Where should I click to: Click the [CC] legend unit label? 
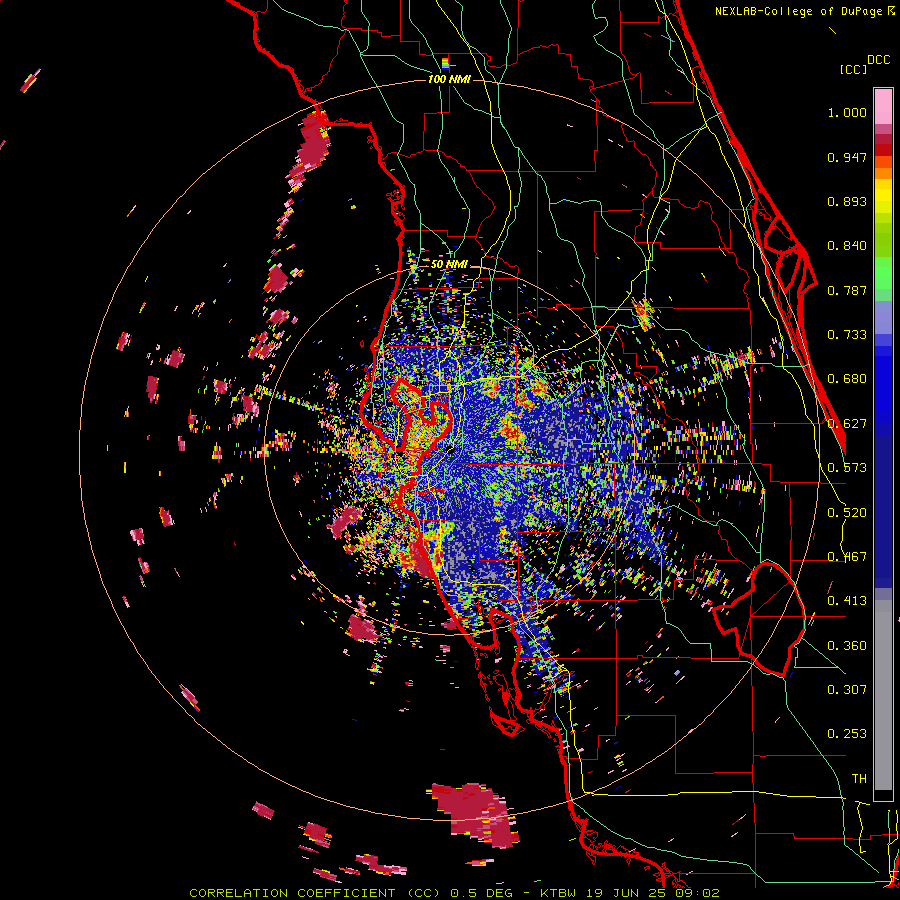pos(853,69)
